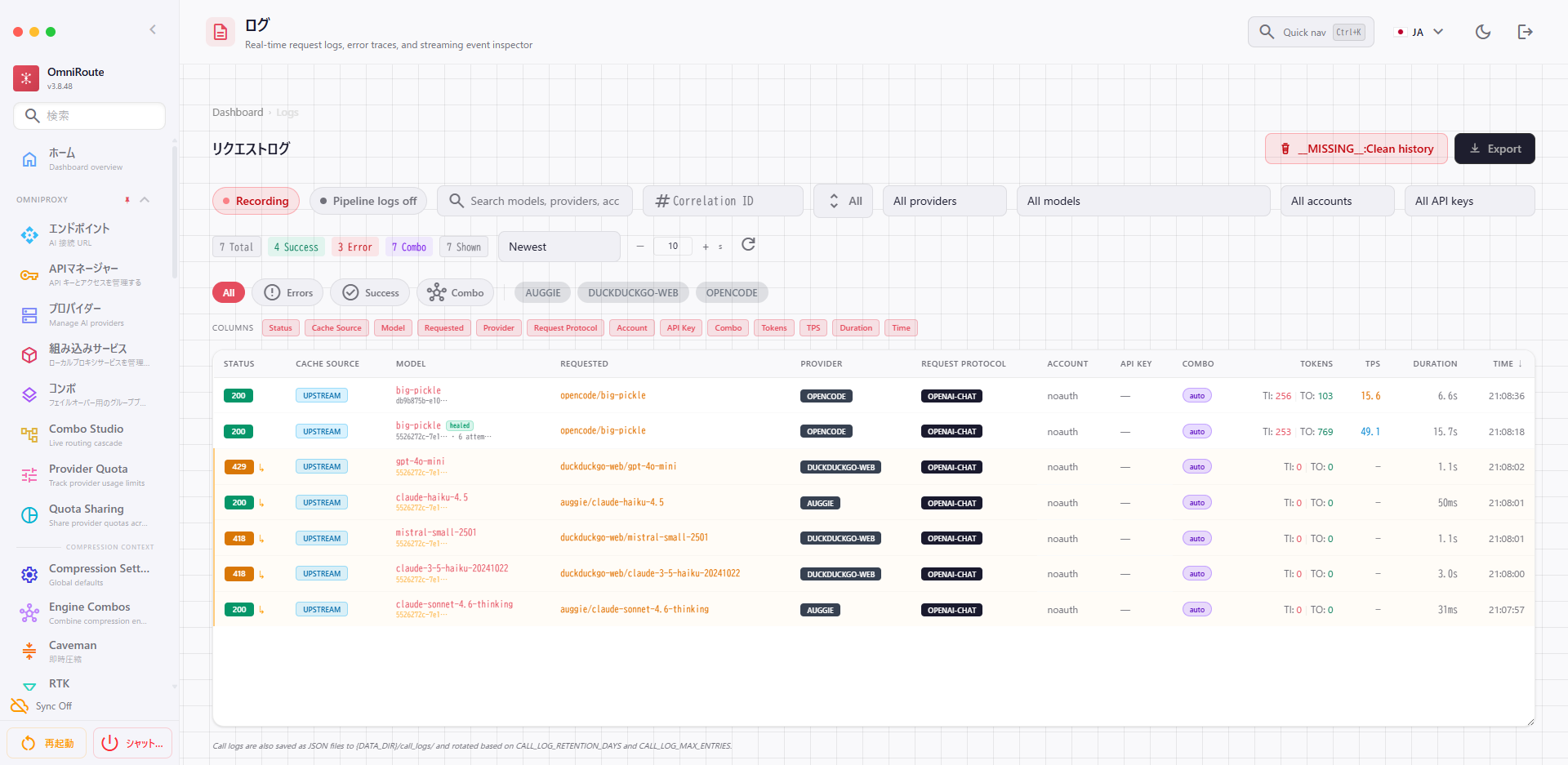Open the All status dropdown
The height and width of the screenshot is (765, 1568).
(844, 201)
